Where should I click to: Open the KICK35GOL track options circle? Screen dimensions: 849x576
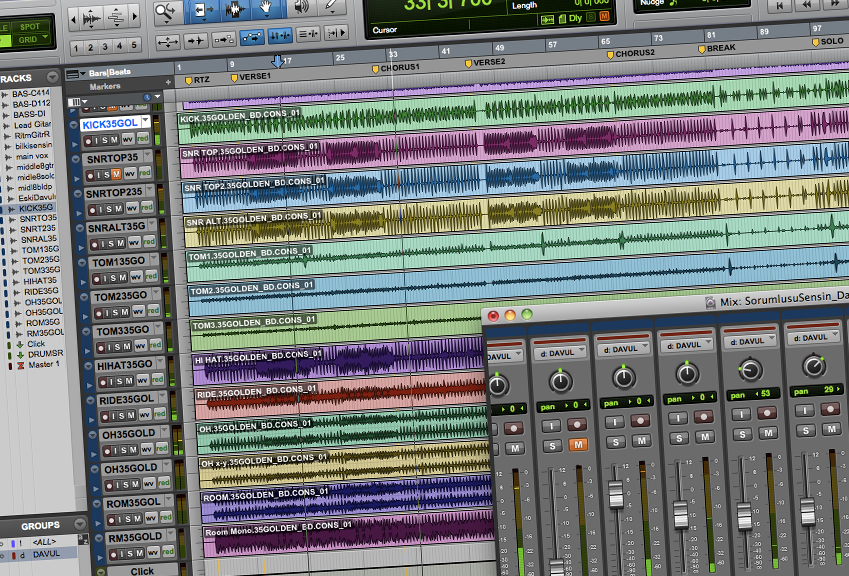(x=74, y=125)
